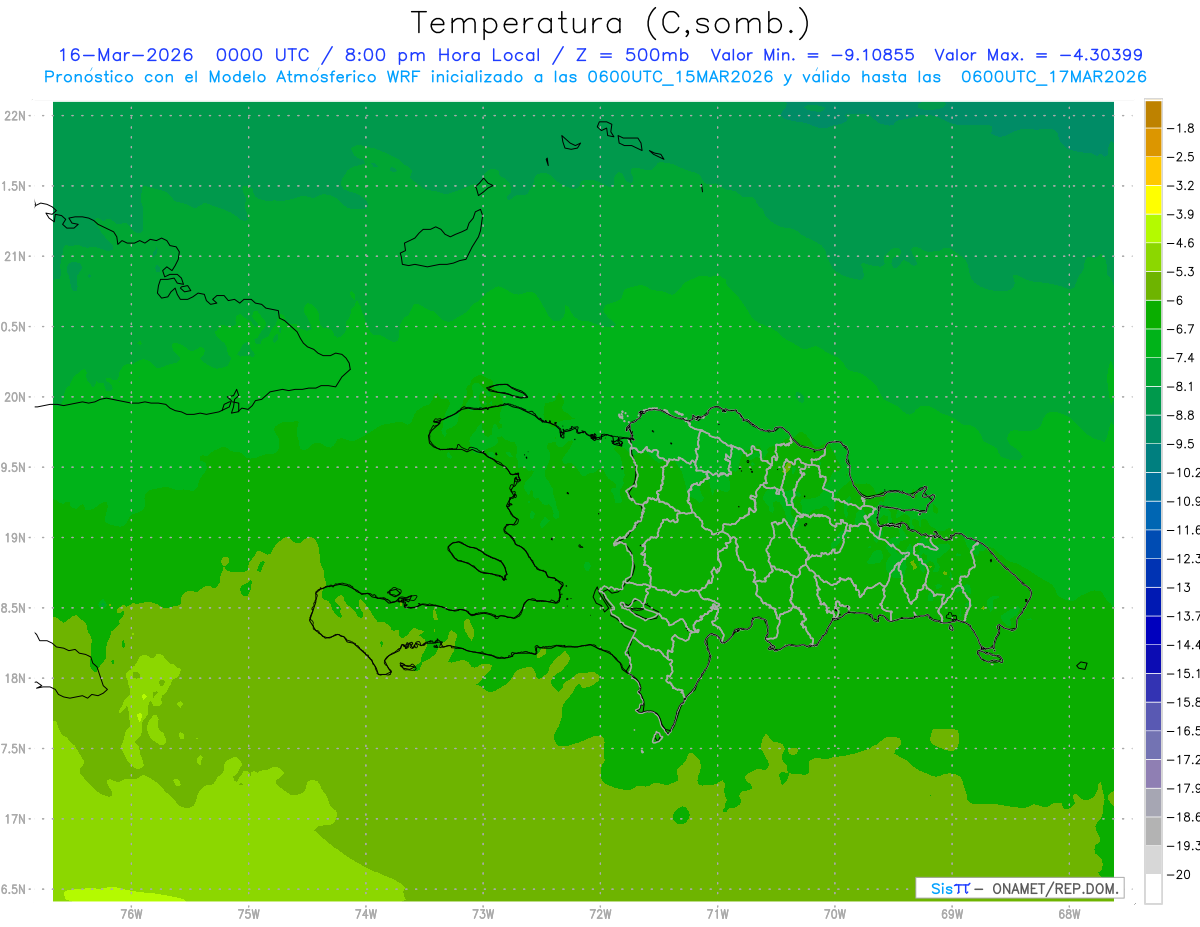The height and width of the screenshot is (927, 1200).
Task: Click the '-9.5' color bar value
Action: click(1182, 444)
